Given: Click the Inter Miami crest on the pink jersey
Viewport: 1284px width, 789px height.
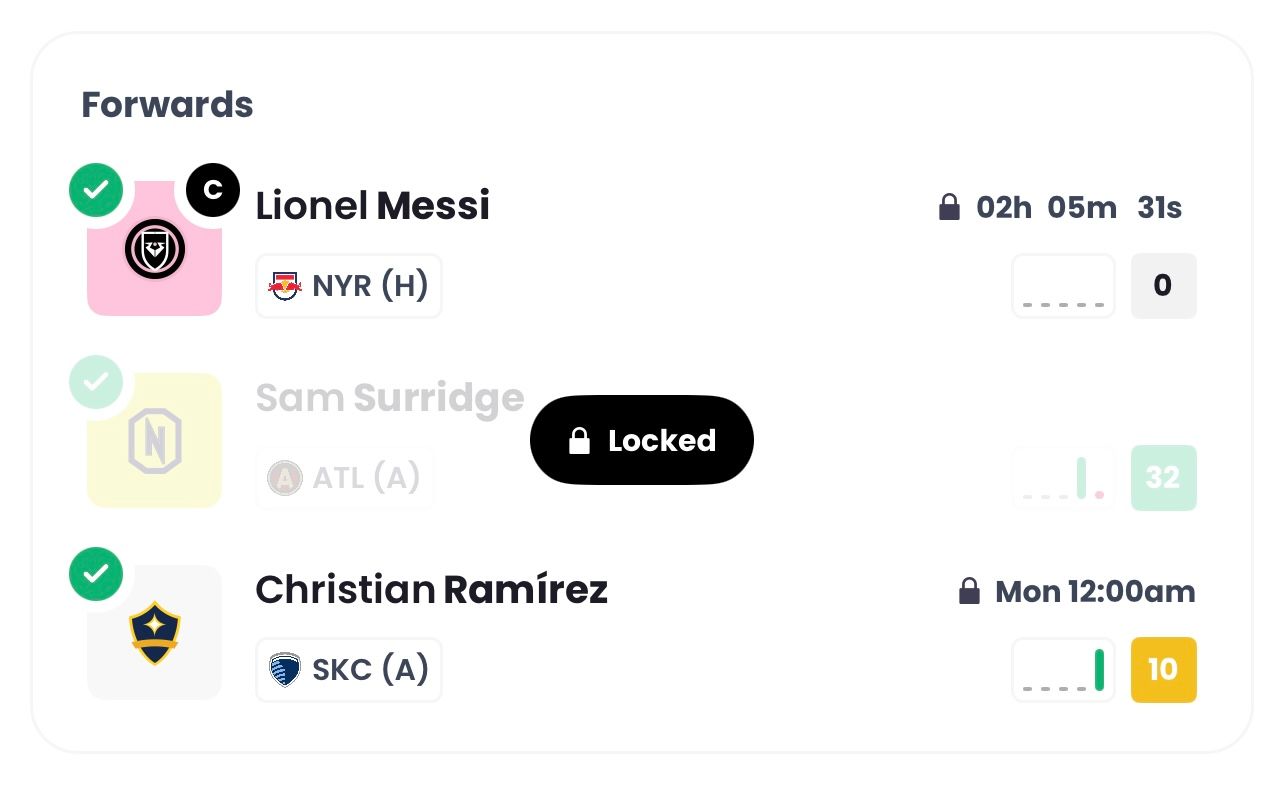Looking at the screenshot, I should tap(155, 249).
